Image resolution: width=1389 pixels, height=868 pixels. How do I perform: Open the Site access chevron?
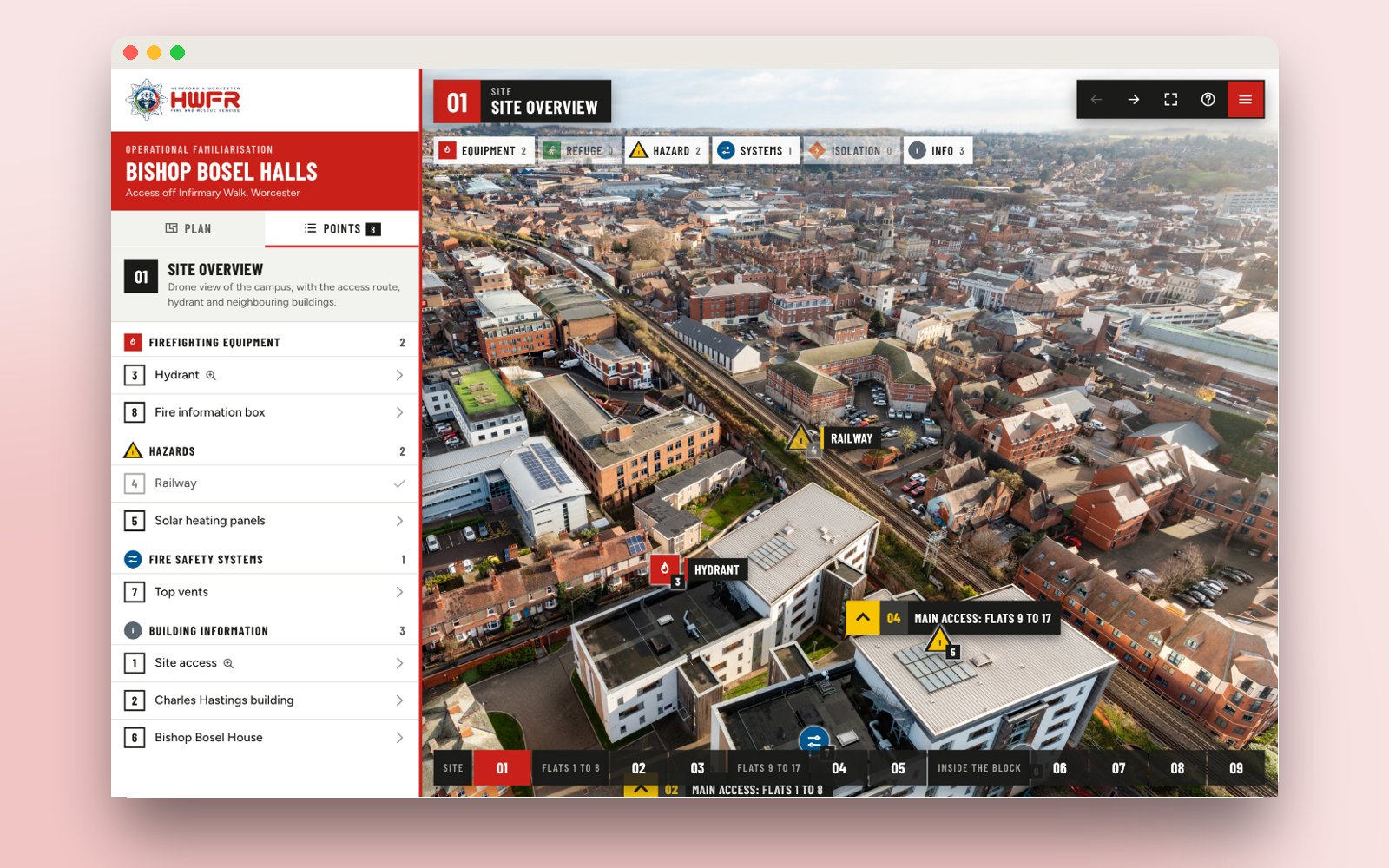tap(399, 663)
